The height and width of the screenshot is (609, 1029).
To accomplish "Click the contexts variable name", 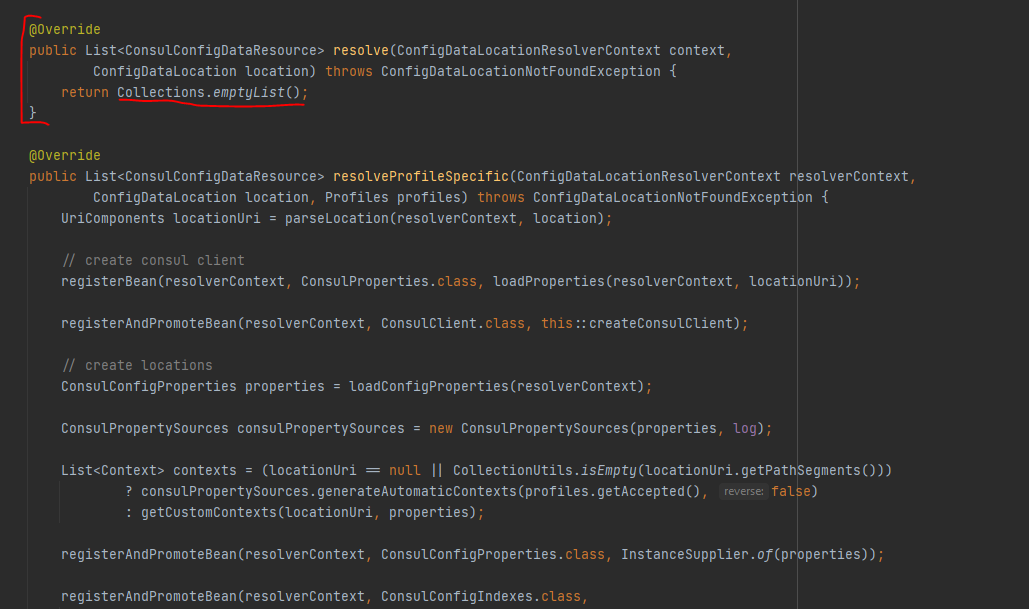I will (x=205, y=471).
